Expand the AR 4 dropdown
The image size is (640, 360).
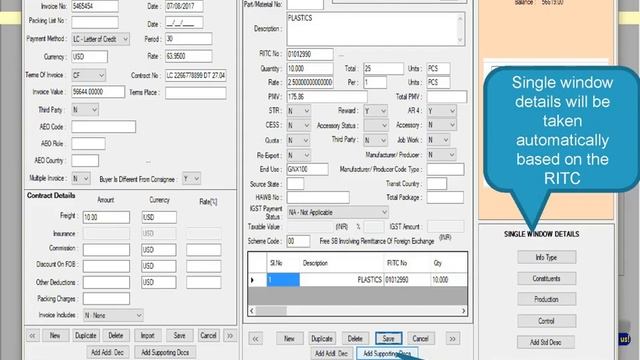(x=442, y=111)
